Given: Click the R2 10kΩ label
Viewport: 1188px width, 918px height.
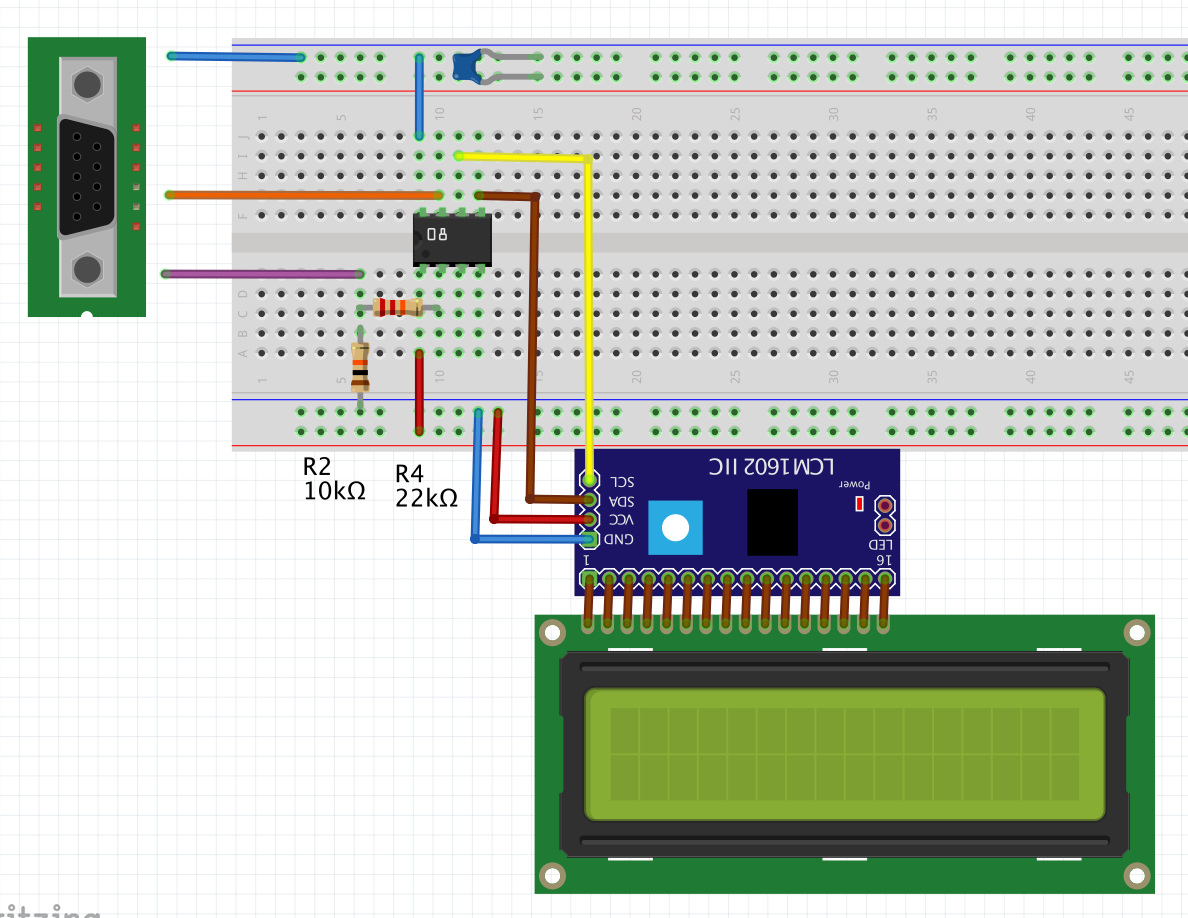Looking at the screenshot, I should 334,479.
